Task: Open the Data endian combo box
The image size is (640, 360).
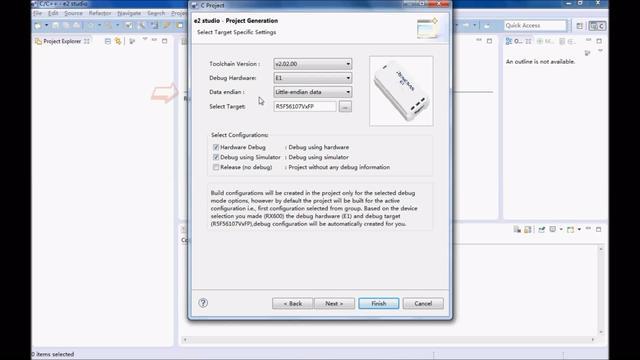Action: (313, 92)
